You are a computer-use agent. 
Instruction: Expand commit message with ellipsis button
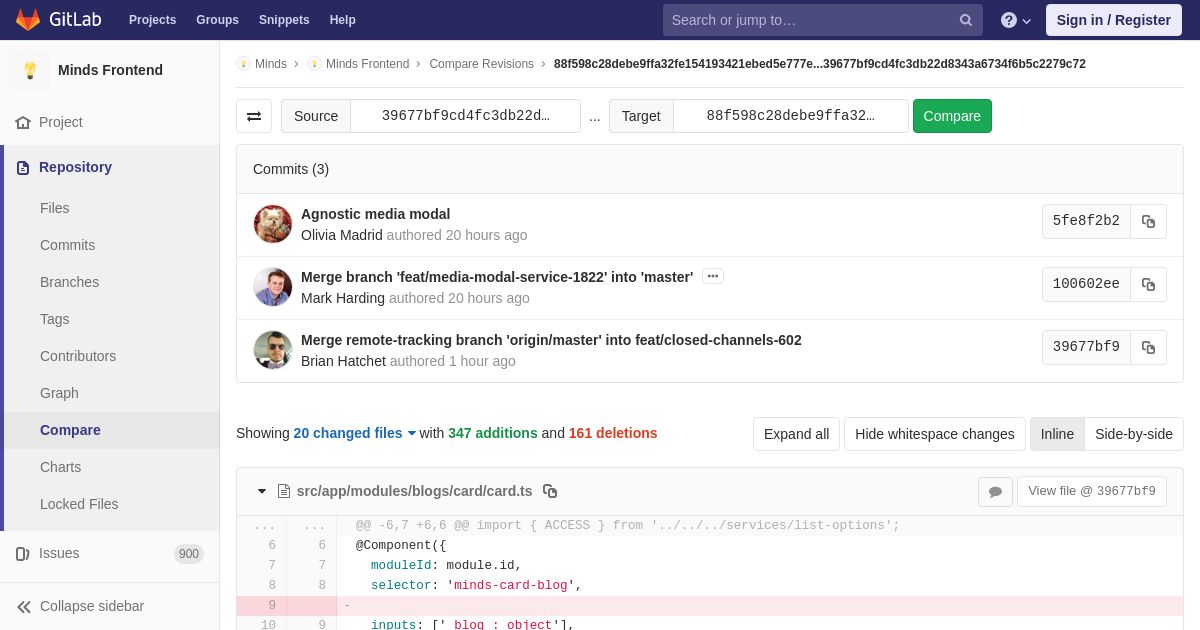713,276
